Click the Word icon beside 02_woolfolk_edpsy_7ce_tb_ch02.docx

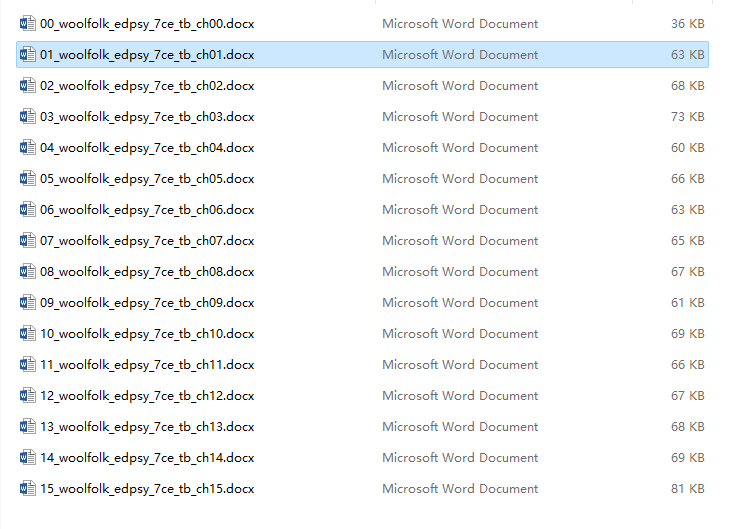point(27,85)
